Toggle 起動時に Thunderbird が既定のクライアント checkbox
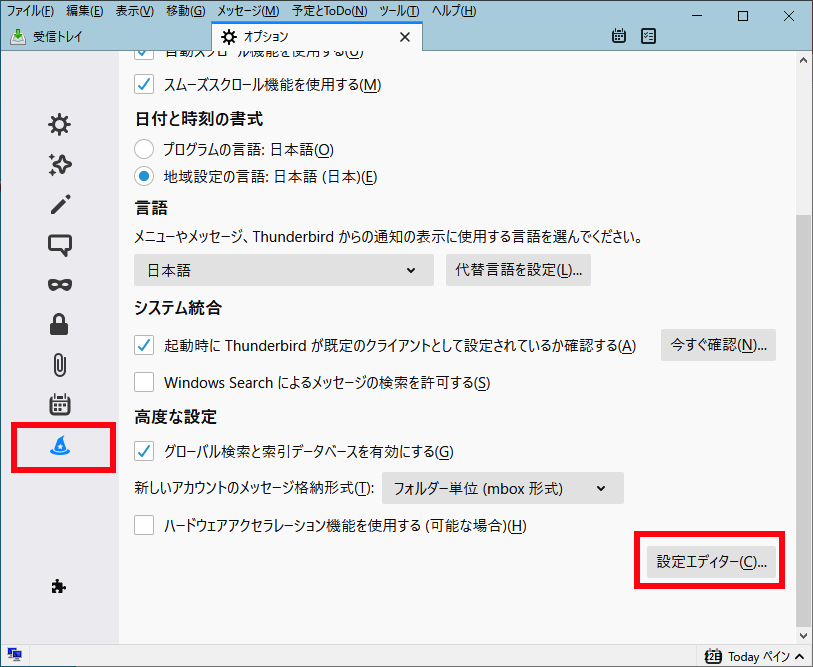813x667 pixels. tap(144, 345)
